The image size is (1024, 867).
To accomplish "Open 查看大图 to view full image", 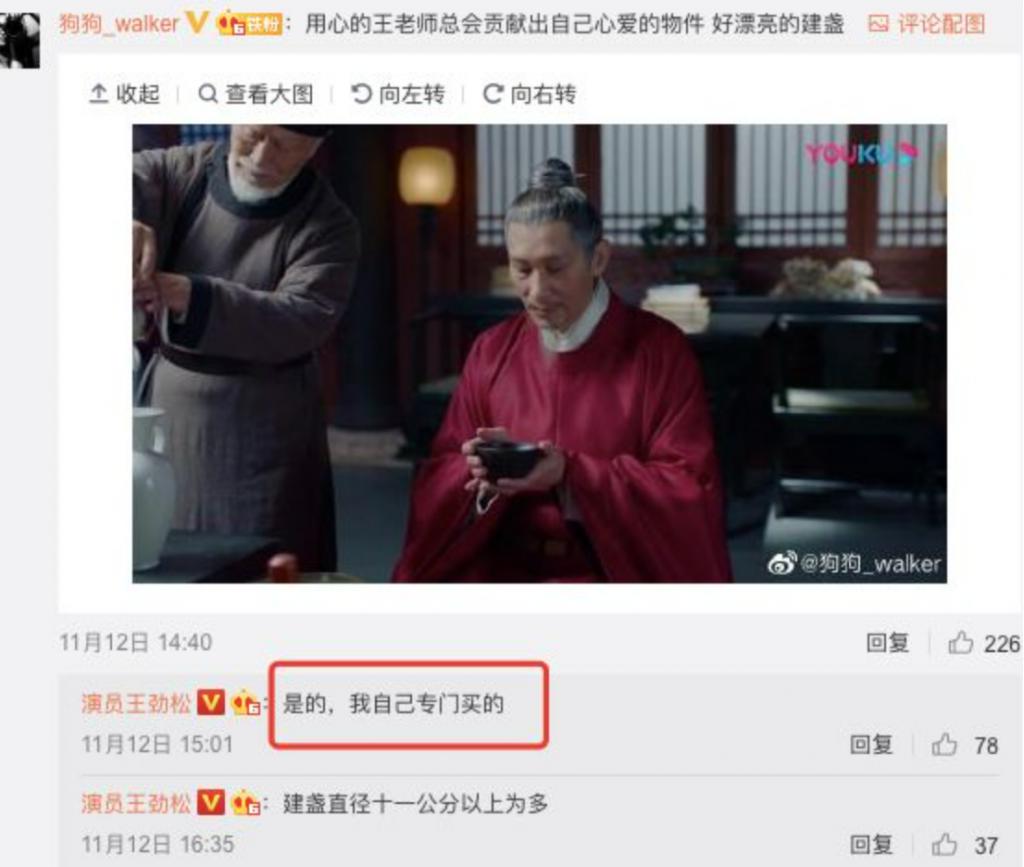I will click(255, 94).
